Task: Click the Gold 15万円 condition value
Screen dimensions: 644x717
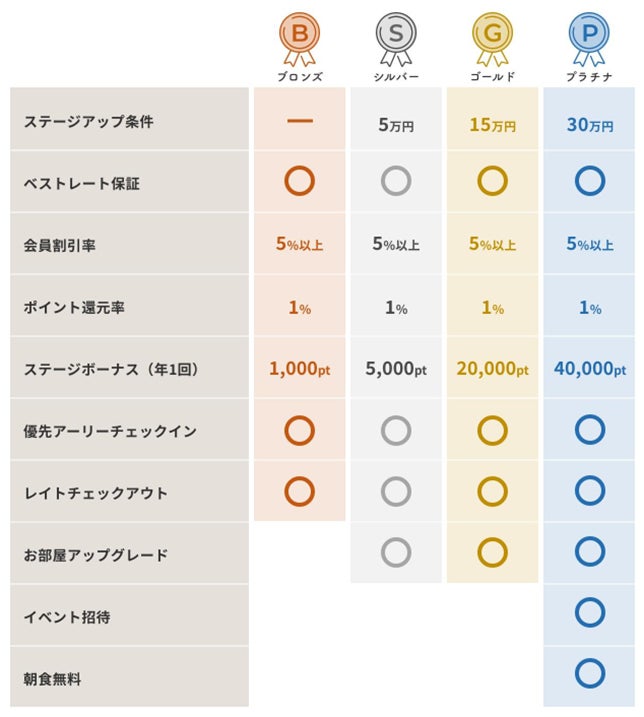Action: click(x=492, y=126)
